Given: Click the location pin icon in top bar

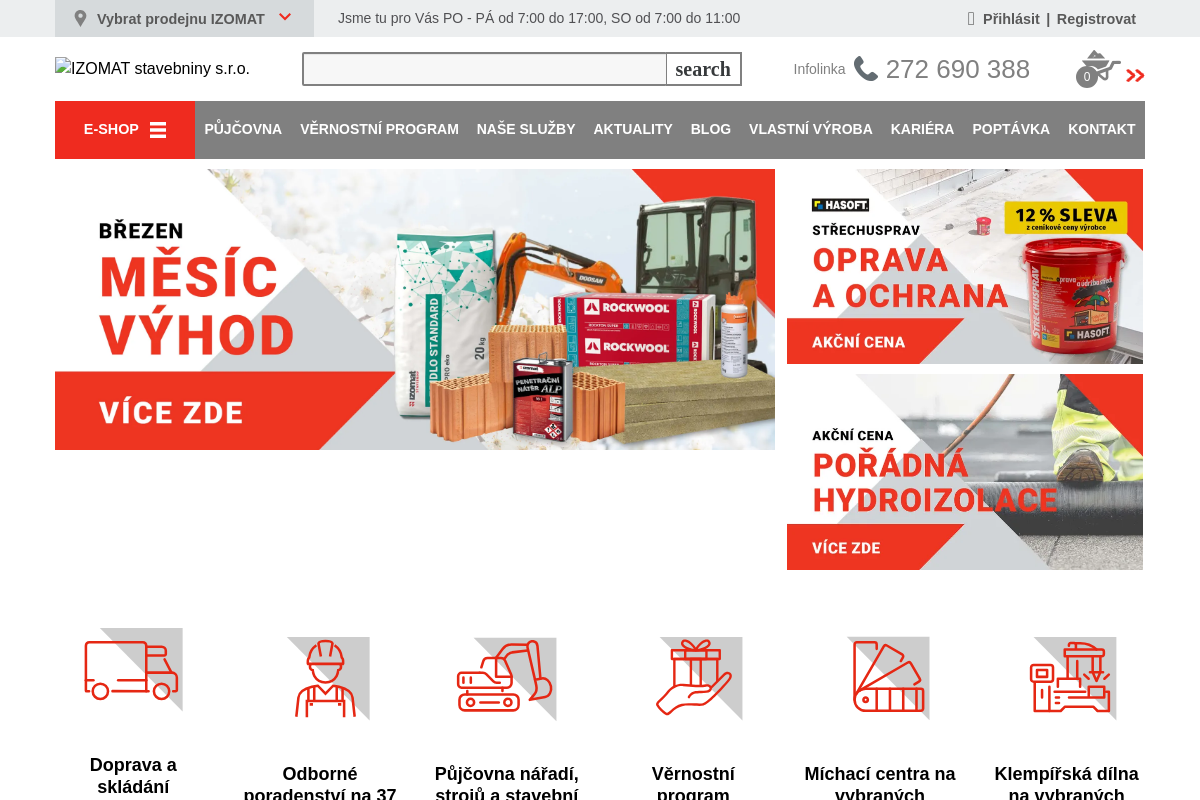Looking at the screenshot, I should (x=81, y=19).
